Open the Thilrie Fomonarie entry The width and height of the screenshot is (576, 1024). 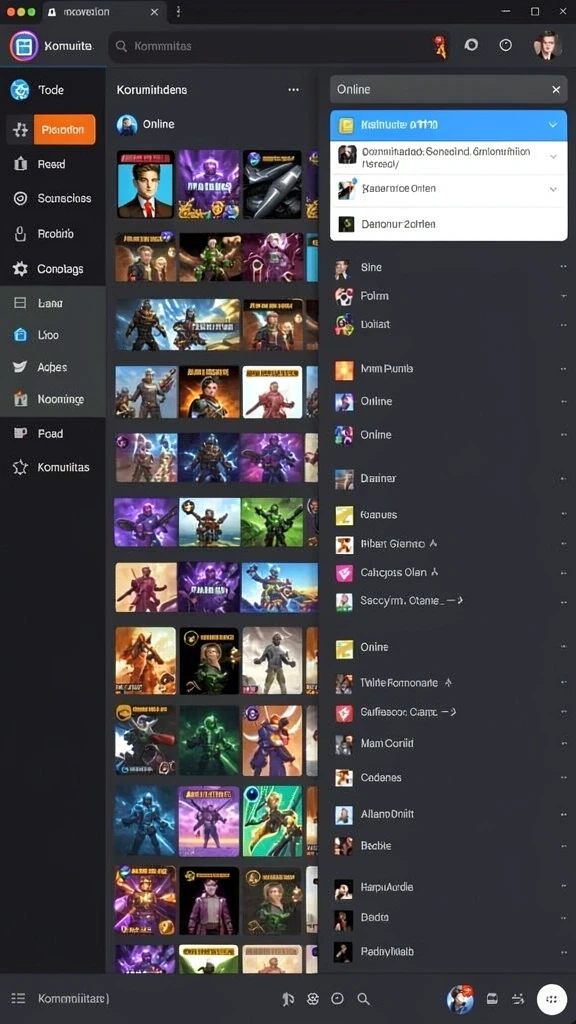pyautogui.click(x=449, y=682)
